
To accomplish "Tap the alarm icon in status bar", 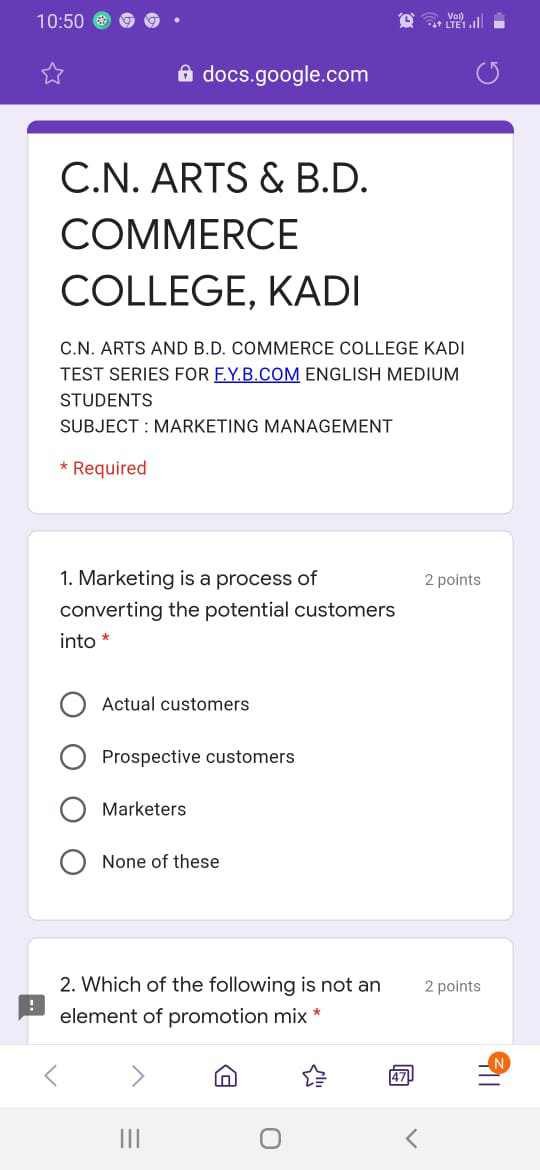I will (x=407, y=21).
